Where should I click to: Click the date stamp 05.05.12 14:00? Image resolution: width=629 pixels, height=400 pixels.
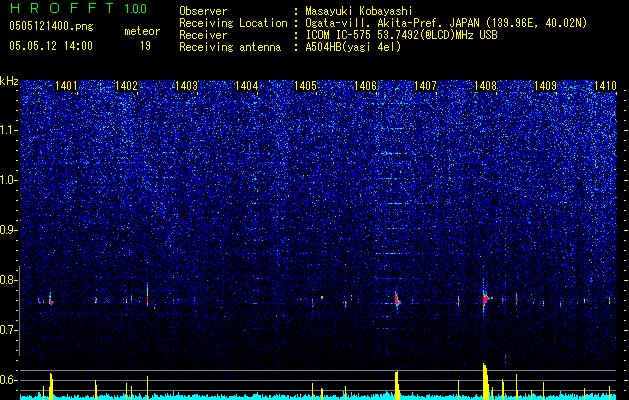pos(51,46)
